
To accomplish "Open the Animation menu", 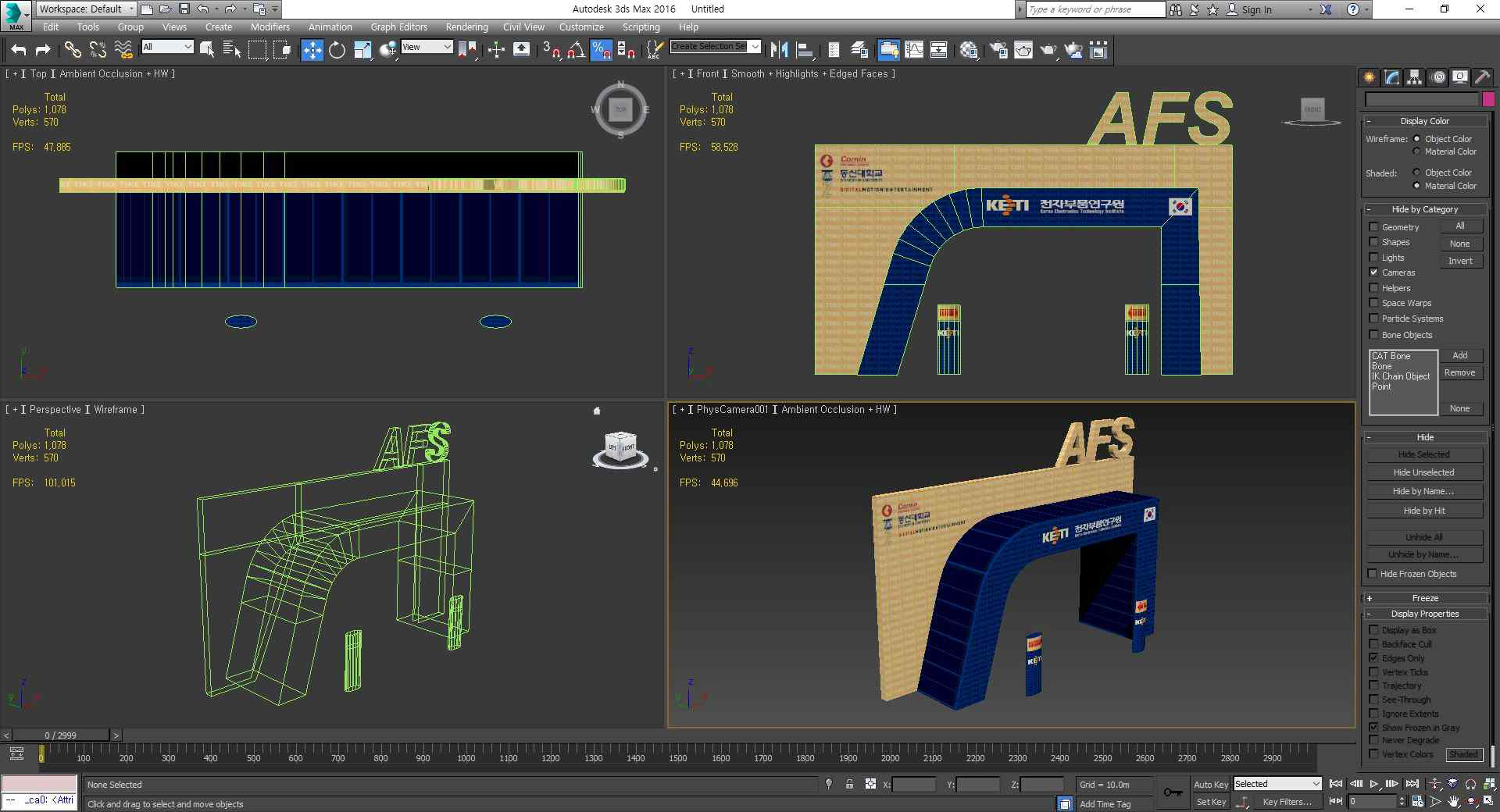I will coord(330,27).
